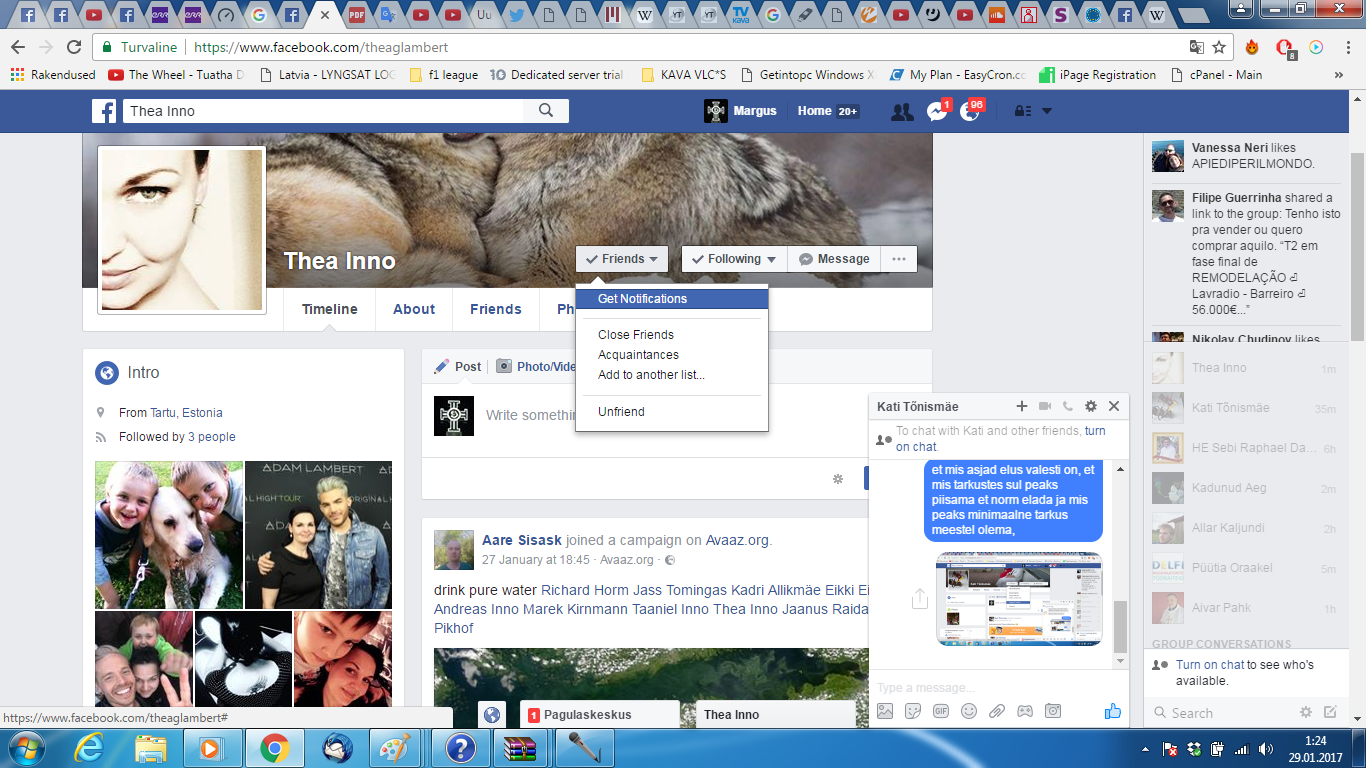Open the Timeline tab

[x=330, y=309]
